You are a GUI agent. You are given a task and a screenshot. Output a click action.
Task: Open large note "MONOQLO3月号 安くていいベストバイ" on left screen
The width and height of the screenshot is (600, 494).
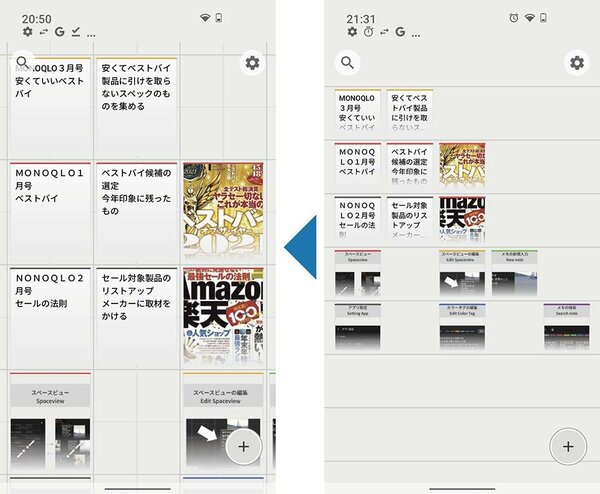(x=50, y=108)
